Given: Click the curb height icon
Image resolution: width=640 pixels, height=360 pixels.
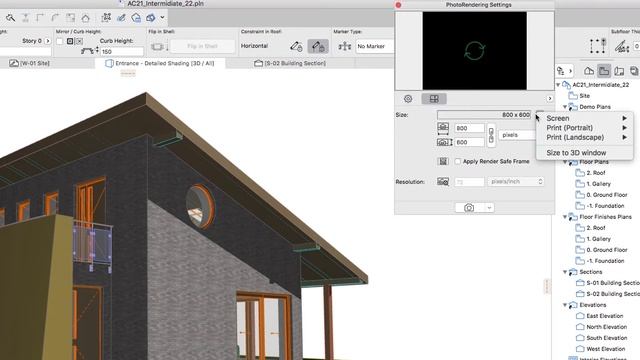Looking at the screenshot, I should [x=89, y=51].
